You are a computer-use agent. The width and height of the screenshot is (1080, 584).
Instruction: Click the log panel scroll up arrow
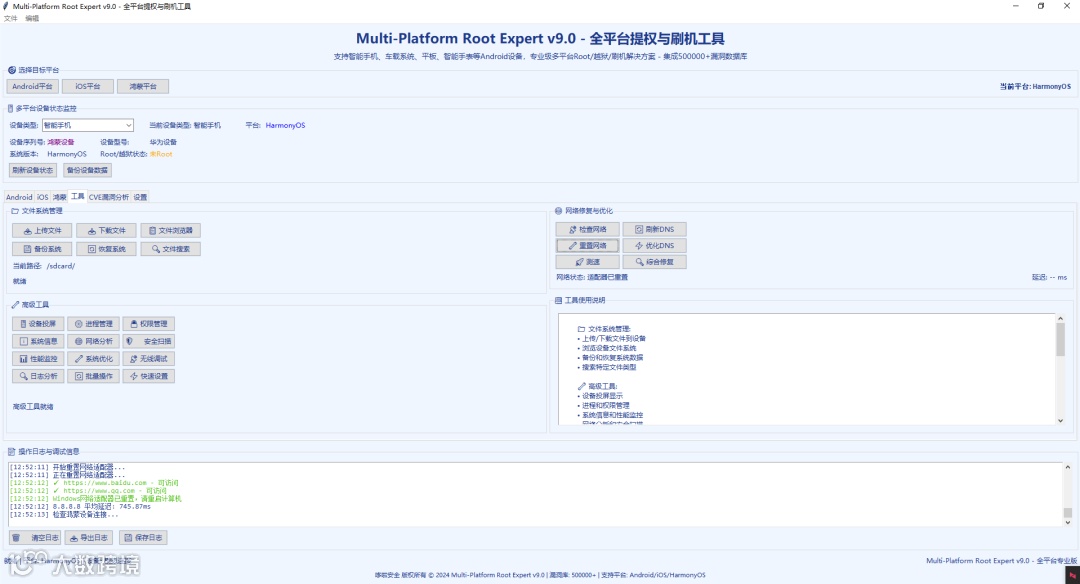tap(1068, 467)
